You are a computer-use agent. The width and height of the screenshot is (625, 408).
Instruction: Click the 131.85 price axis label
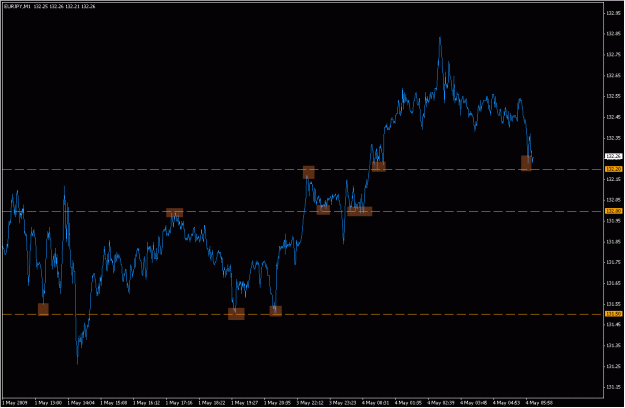(x=613, y=241)
